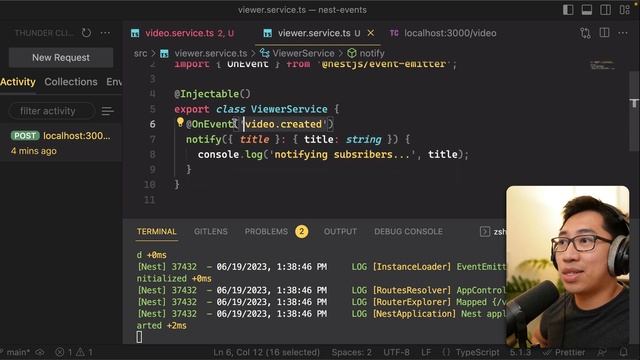
Task: Click the lightbulb quick fix icon
Action: pos(180,122)
